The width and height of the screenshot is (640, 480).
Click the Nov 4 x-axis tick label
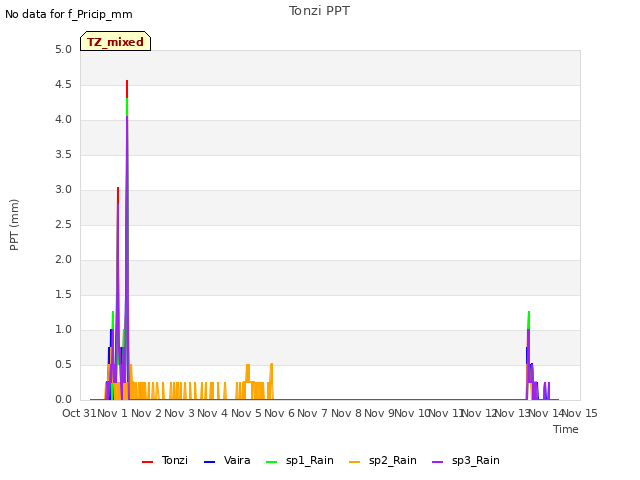(x=213, y=413)
